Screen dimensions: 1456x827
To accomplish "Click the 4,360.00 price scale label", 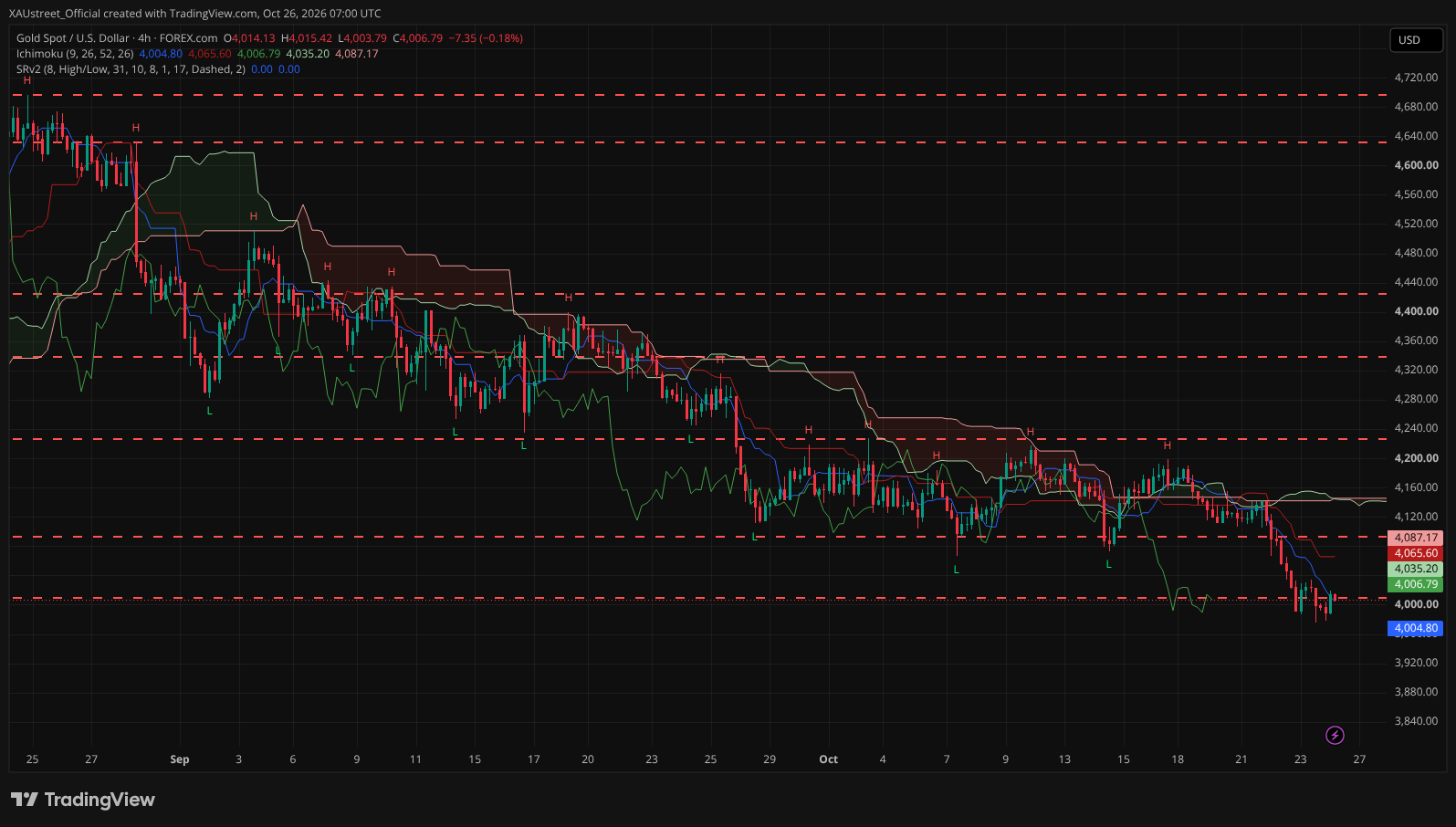I will (x=1416, y=340).
